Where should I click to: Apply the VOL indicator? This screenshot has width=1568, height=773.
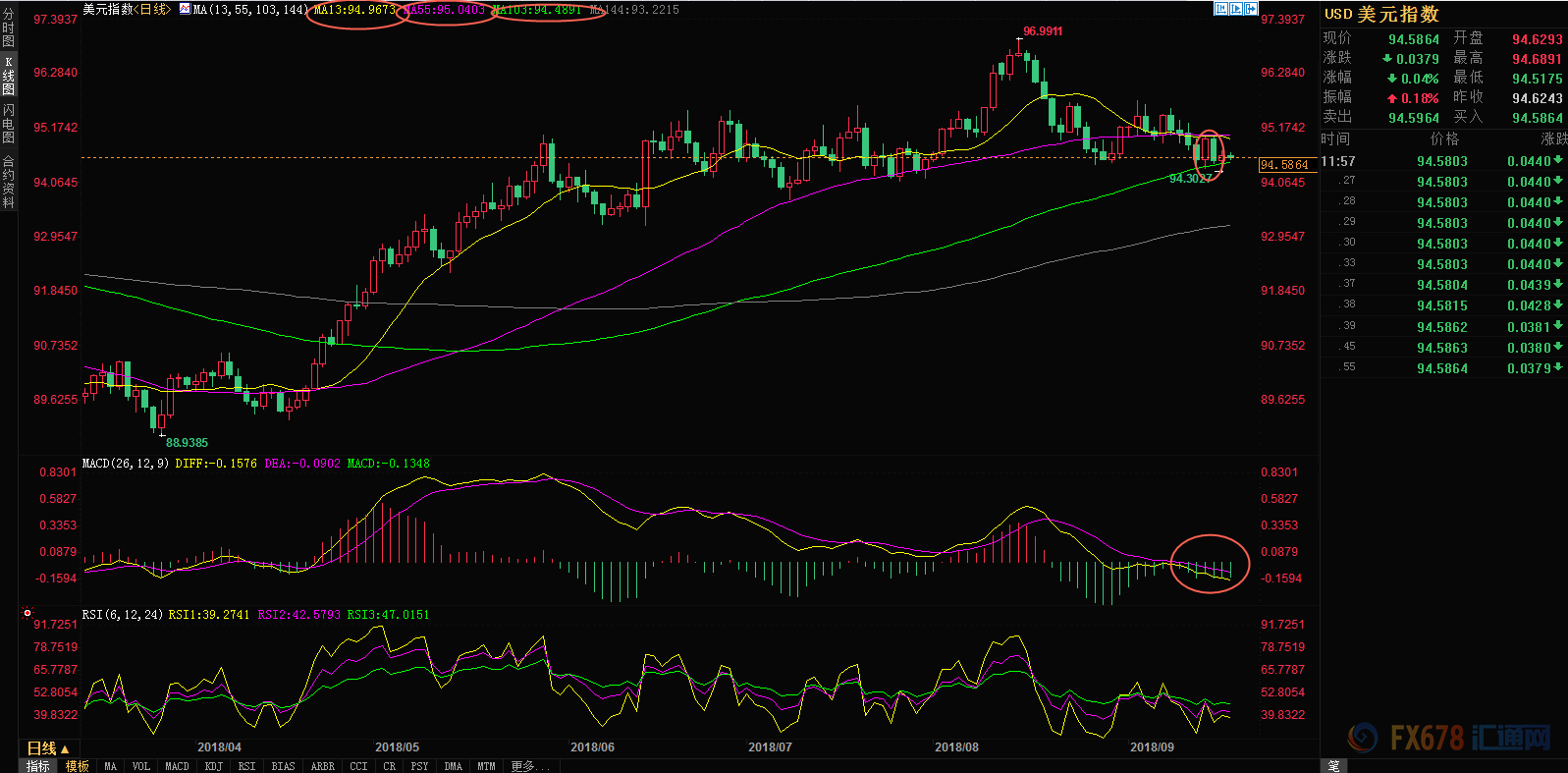[x=141, y=766]
